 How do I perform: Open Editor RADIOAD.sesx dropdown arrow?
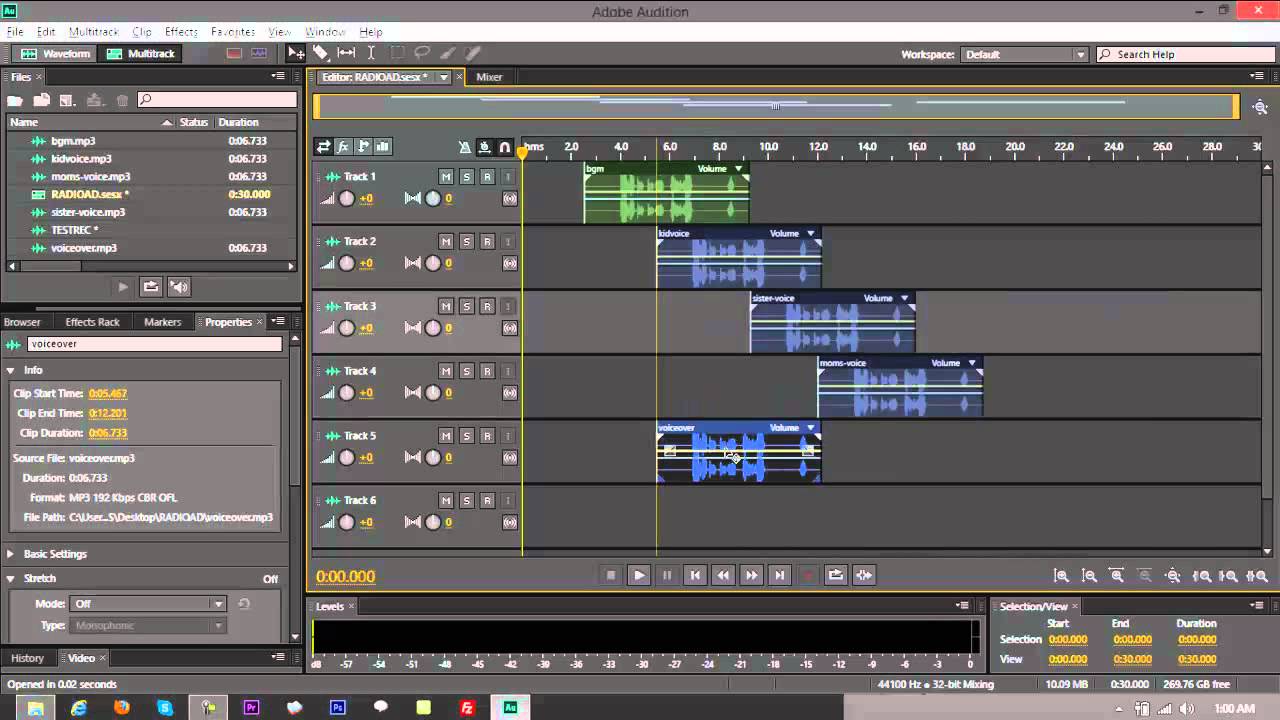443,77
